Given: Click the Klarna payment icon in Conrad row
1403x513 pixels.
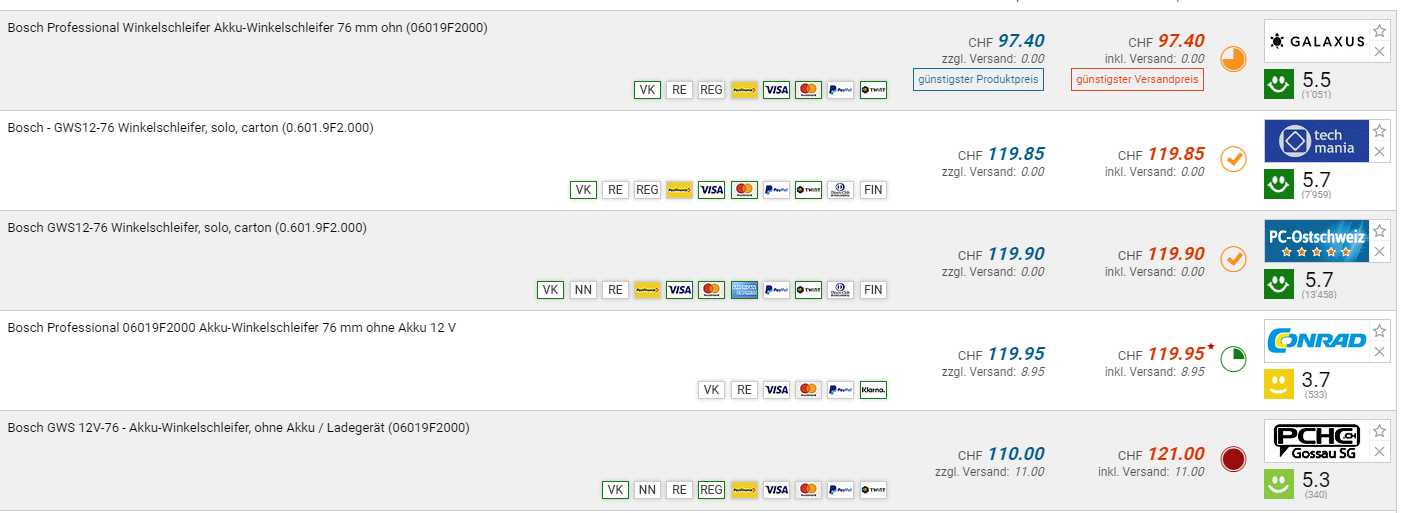Looking at the screenshot, I should coord(873,390).
